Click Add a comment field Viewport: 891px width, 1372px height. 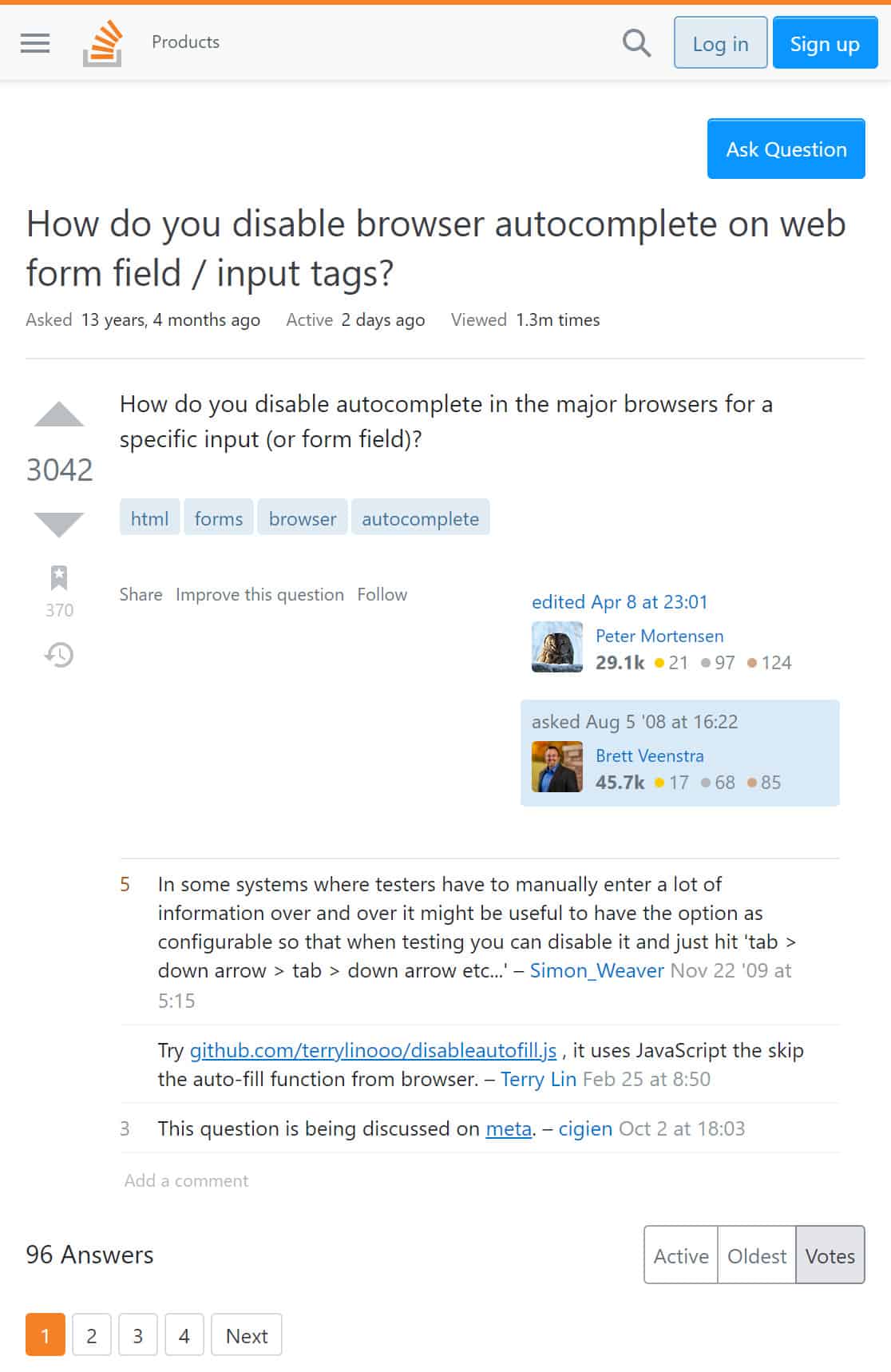click(184, 1180)
